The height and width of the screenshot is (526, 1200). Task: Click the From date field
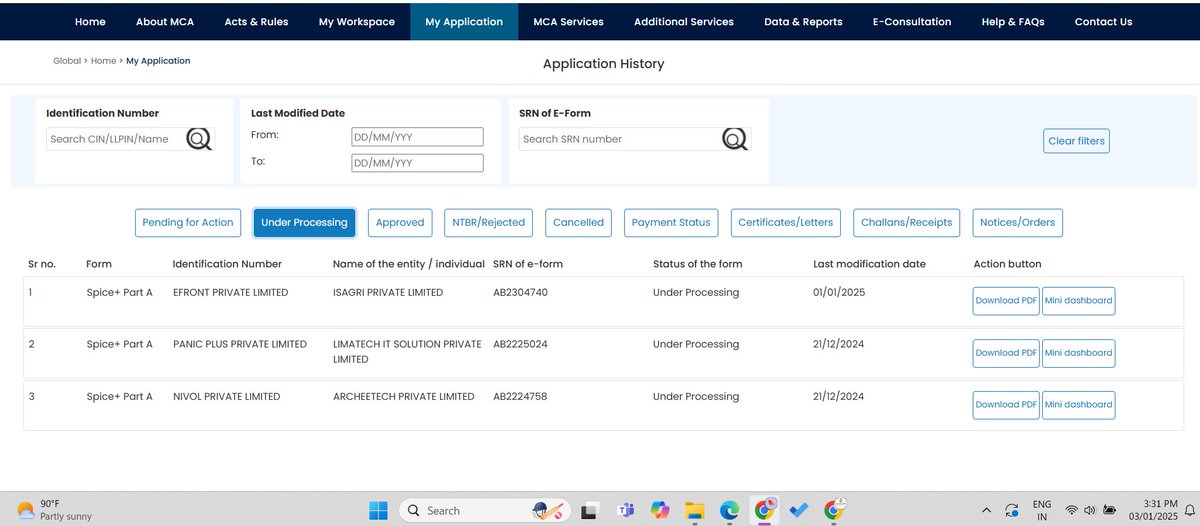pos(417,137)
